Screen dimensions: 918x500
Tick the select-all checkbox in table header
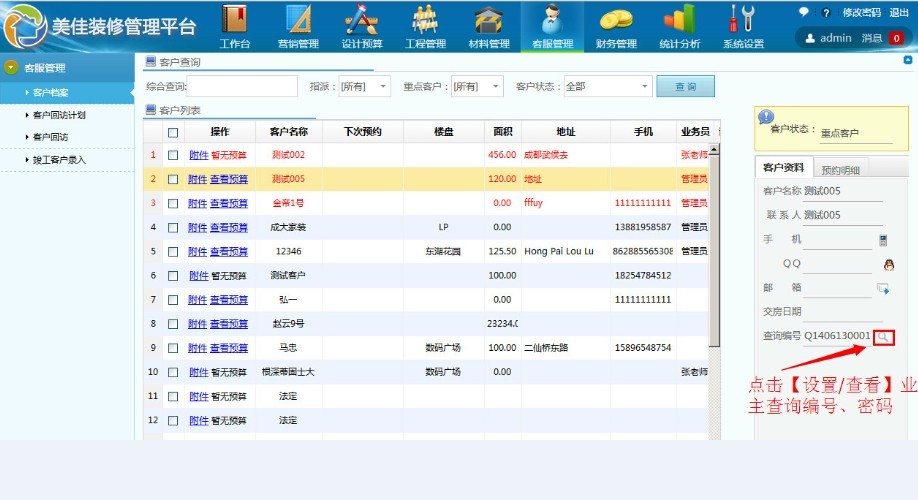173,132
